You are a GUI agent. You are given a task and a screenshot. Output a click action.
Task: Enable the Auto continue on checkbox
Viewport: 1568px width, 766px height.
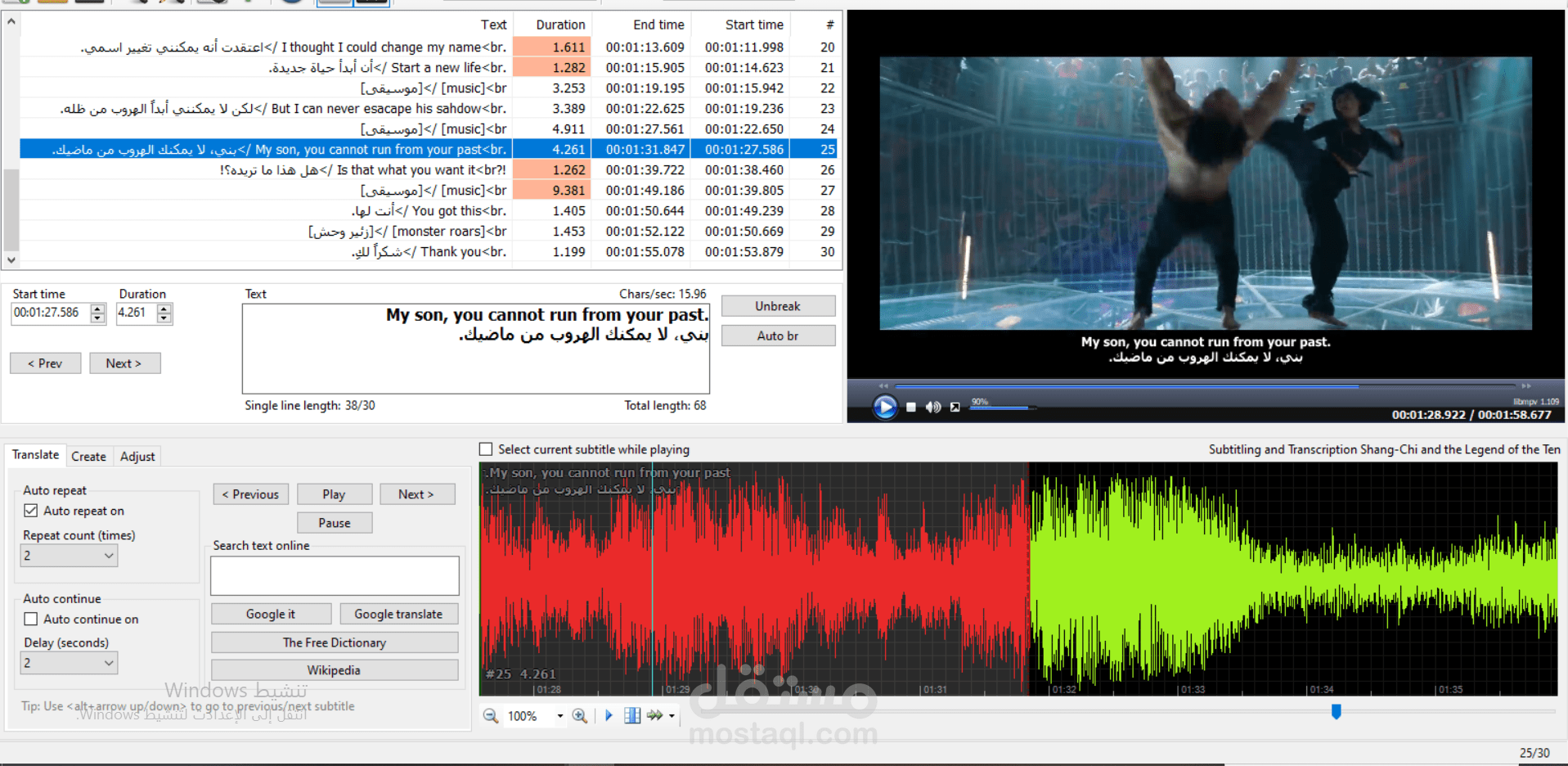point(31,620)
